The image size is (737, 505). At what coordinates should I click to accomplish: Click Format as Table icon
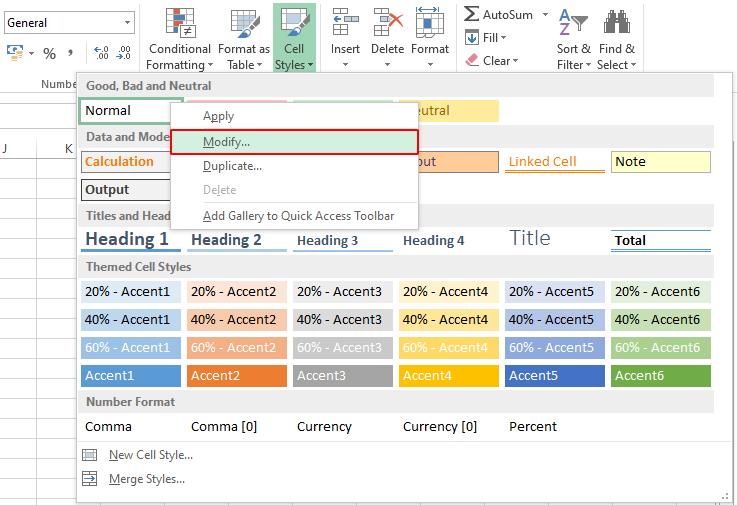[244, 24]
